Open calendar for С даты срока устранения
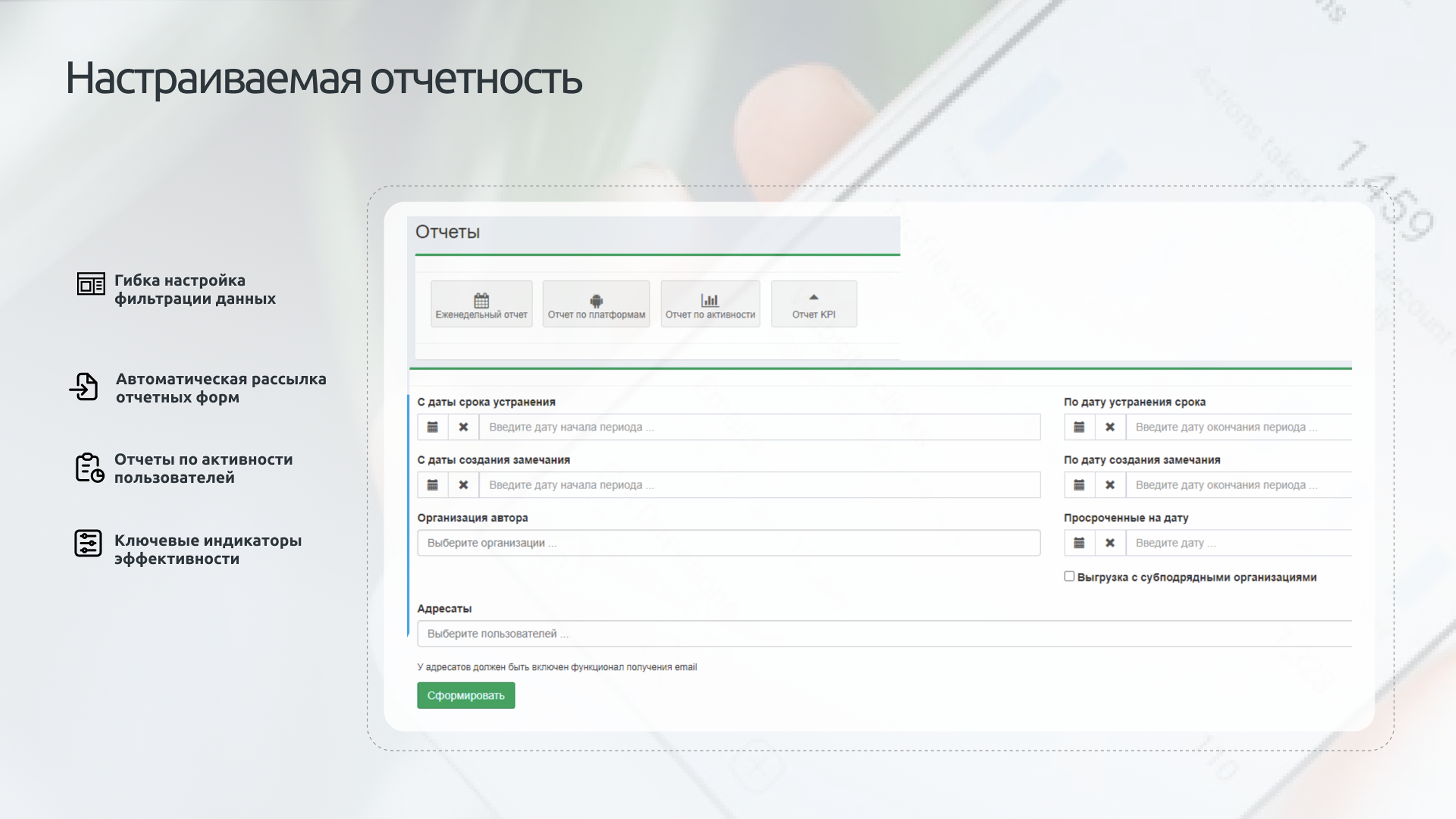1456x819 pixels. point(432,427)
